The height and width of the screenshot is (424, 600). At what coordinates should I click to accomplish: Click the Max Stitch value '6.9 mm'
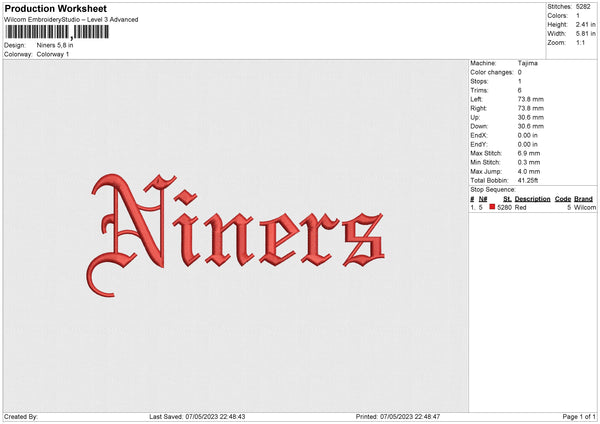pyautogui.click(x=529, y=153)
